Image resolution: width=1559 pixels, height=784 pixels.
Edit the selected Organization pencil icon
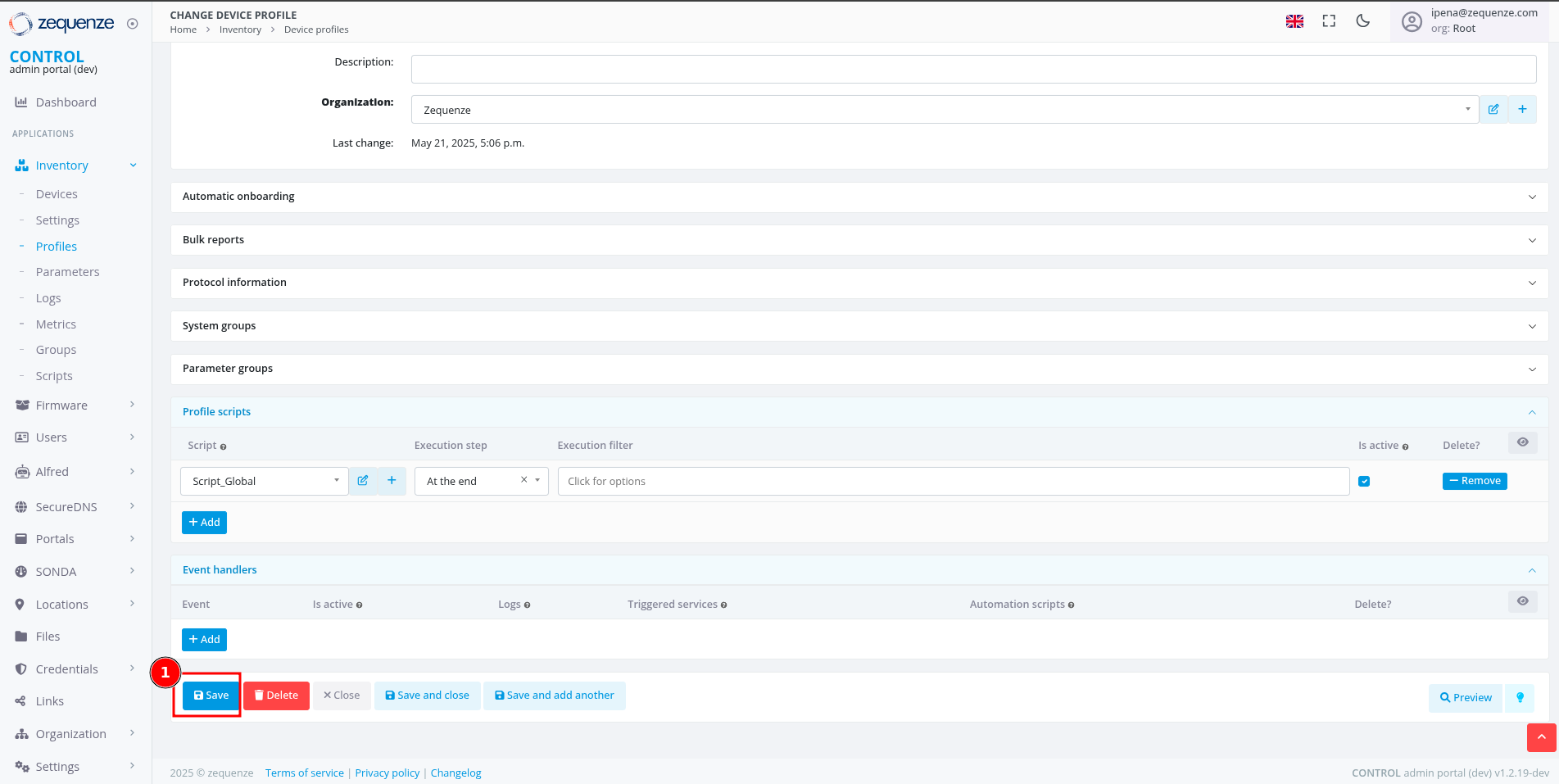click(x=1493, y=110)
